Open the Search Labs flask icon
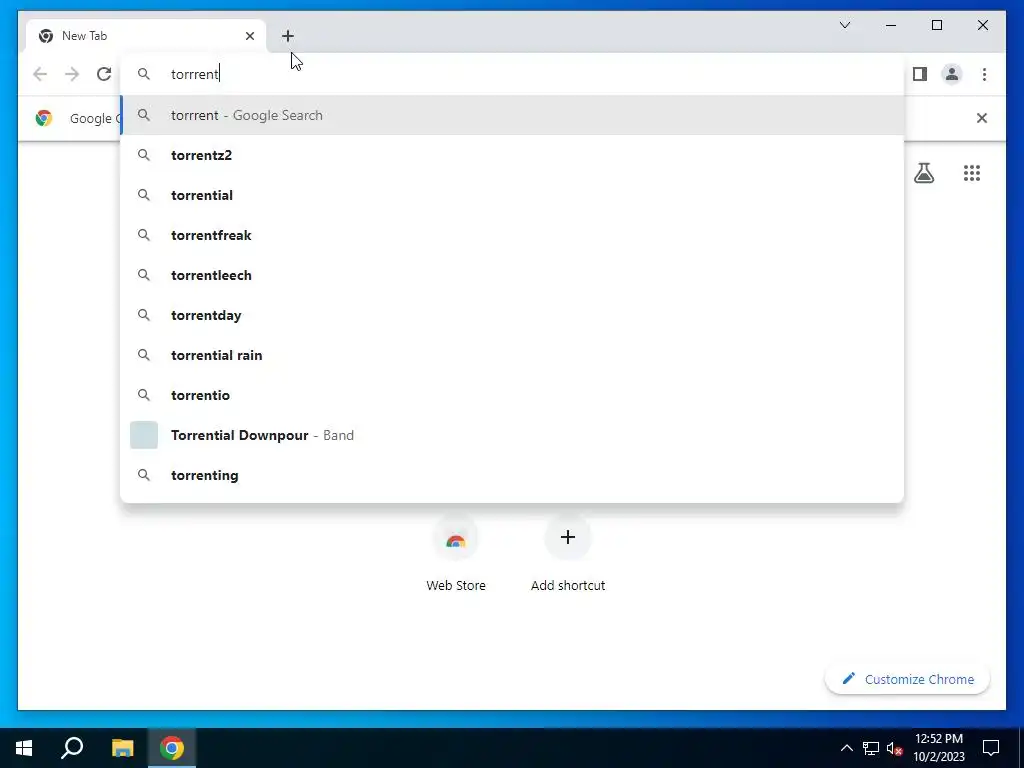Screen dimensions: 1024x768 click(x=923, y=173)
